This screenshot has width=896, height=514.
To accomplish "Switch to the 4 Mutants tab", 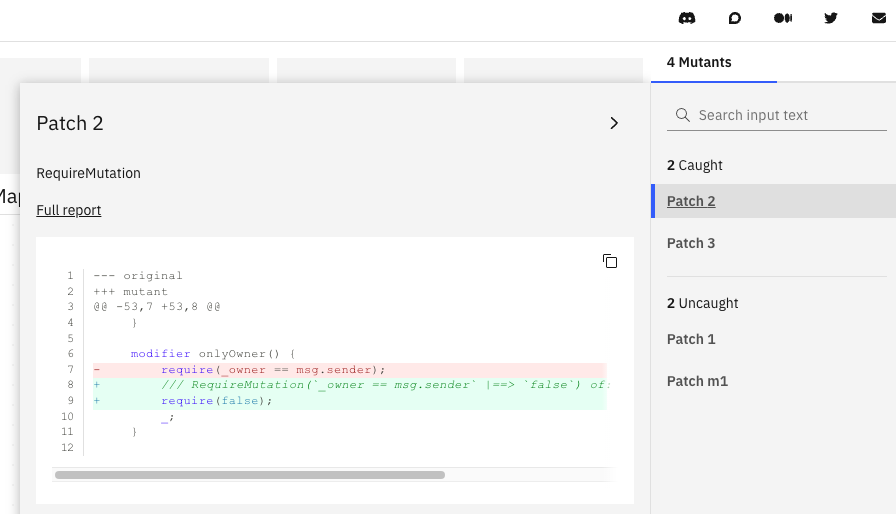I will pyautogui.click(x=699, y=62).
